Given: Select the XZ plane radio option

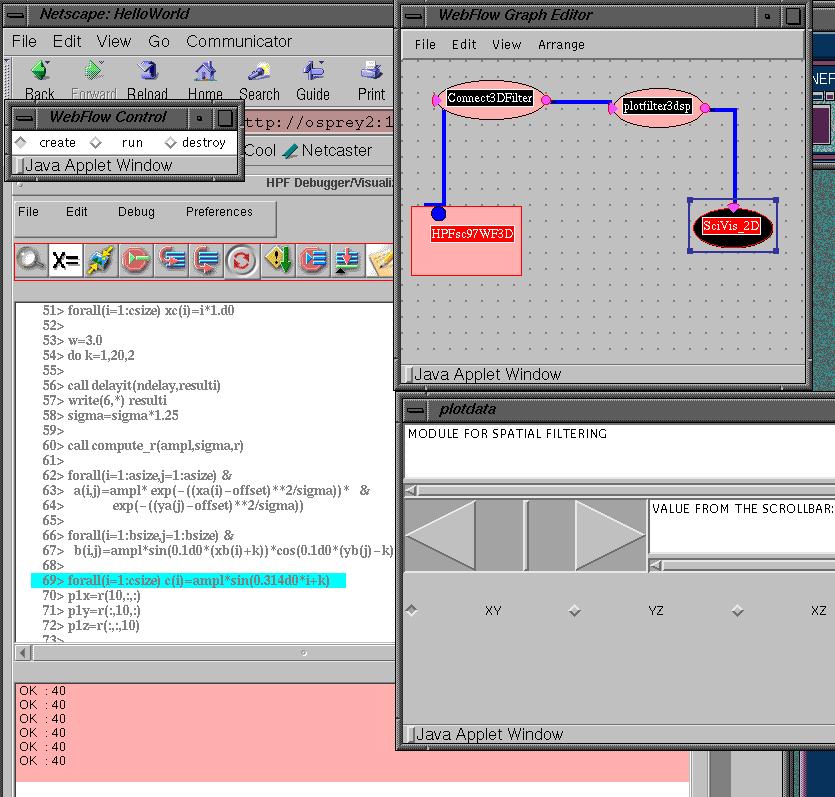Looking at the screenshot, I should [737, 611].
